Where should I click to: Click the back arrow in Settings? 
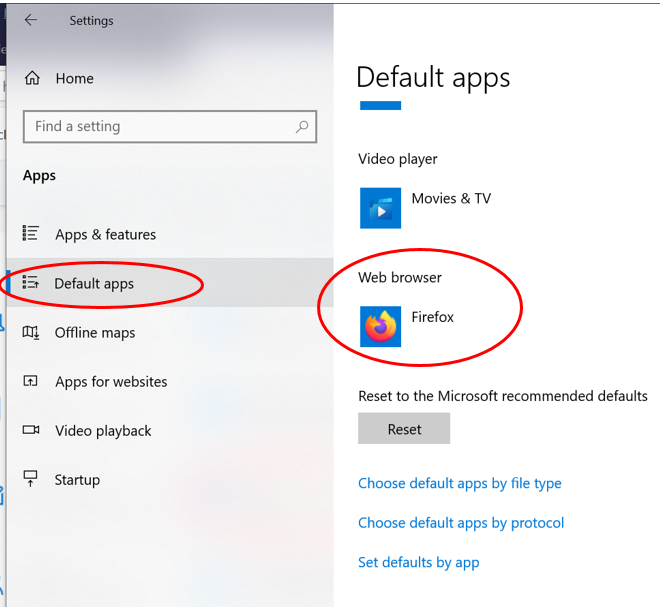(31, 20)
